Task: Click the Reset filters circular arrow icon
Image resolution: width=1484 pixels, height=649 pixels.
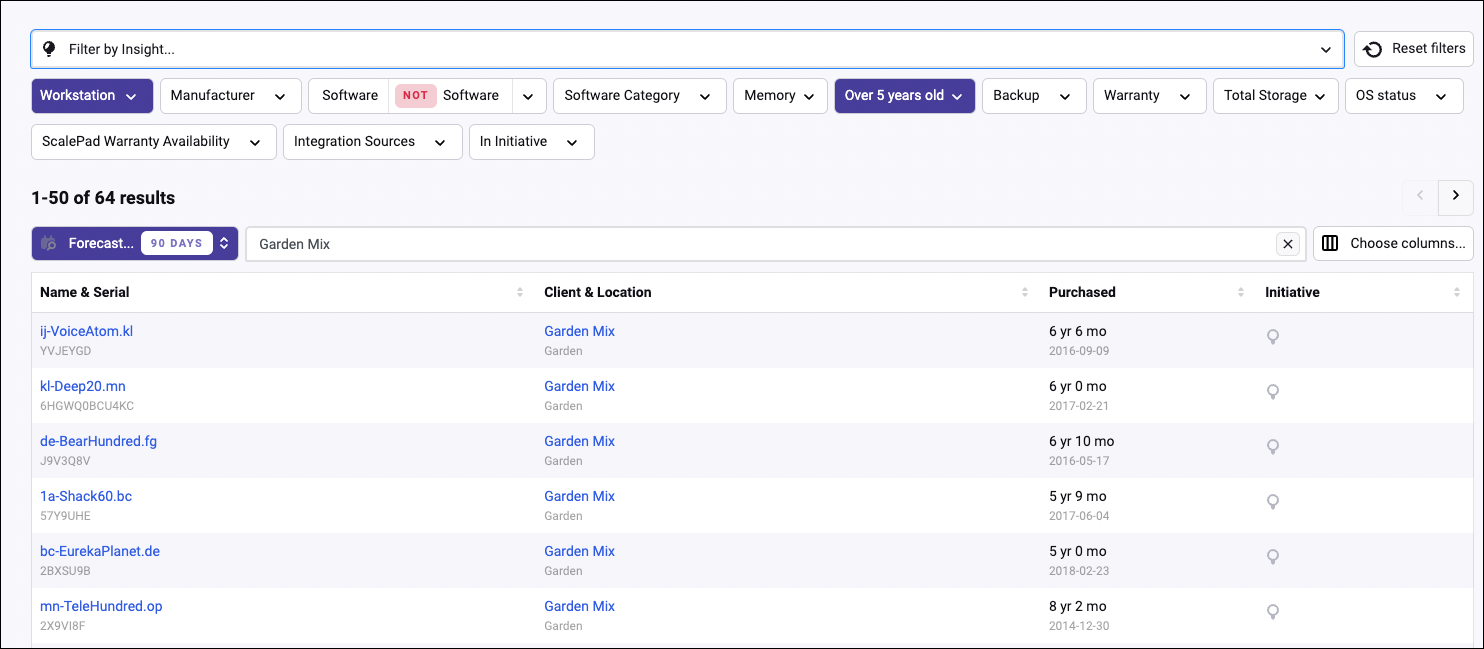Action: coord(1373,49)
